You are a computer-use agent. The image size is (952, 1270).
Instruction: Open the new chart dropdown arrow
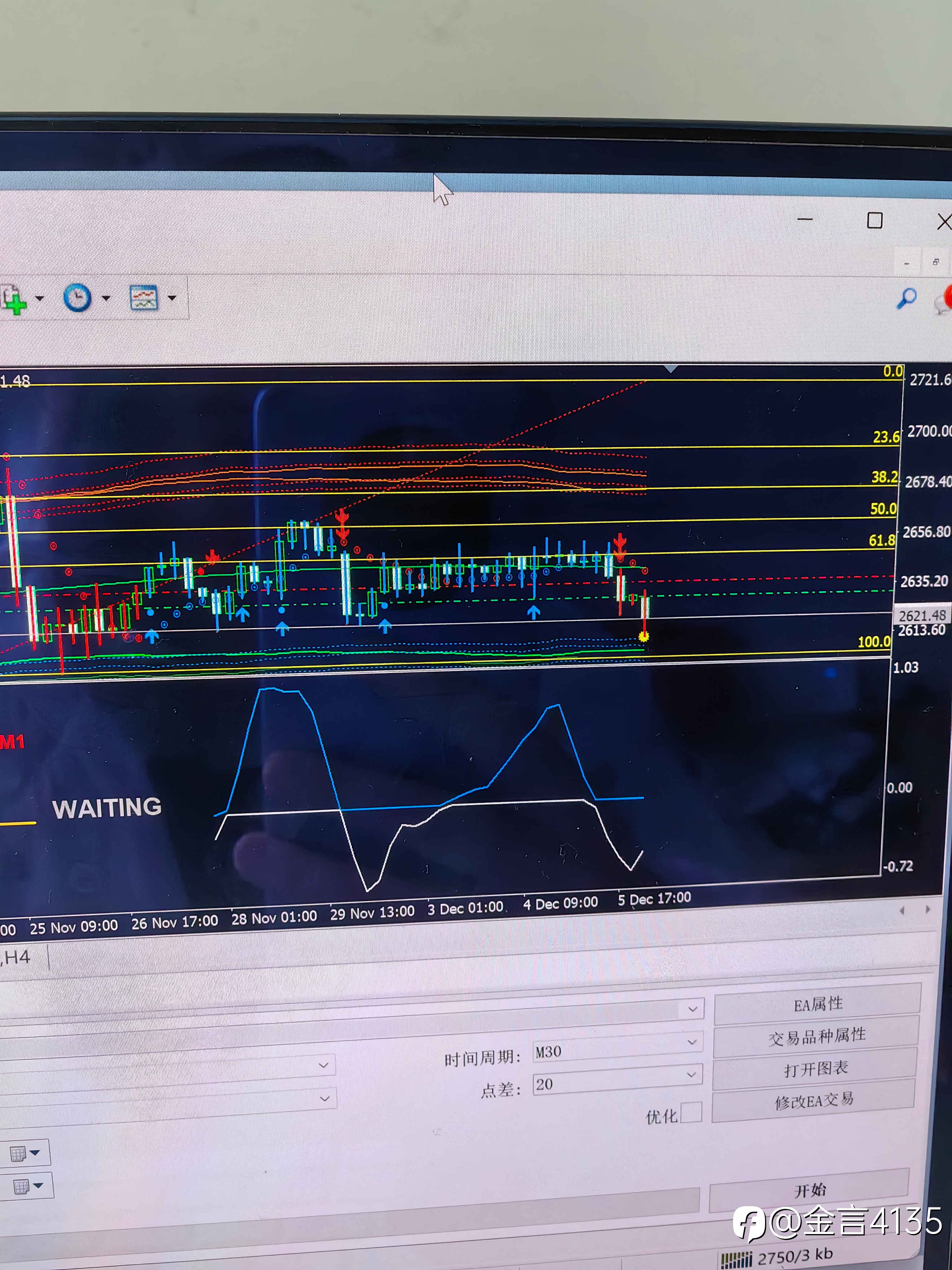point(40,298)
